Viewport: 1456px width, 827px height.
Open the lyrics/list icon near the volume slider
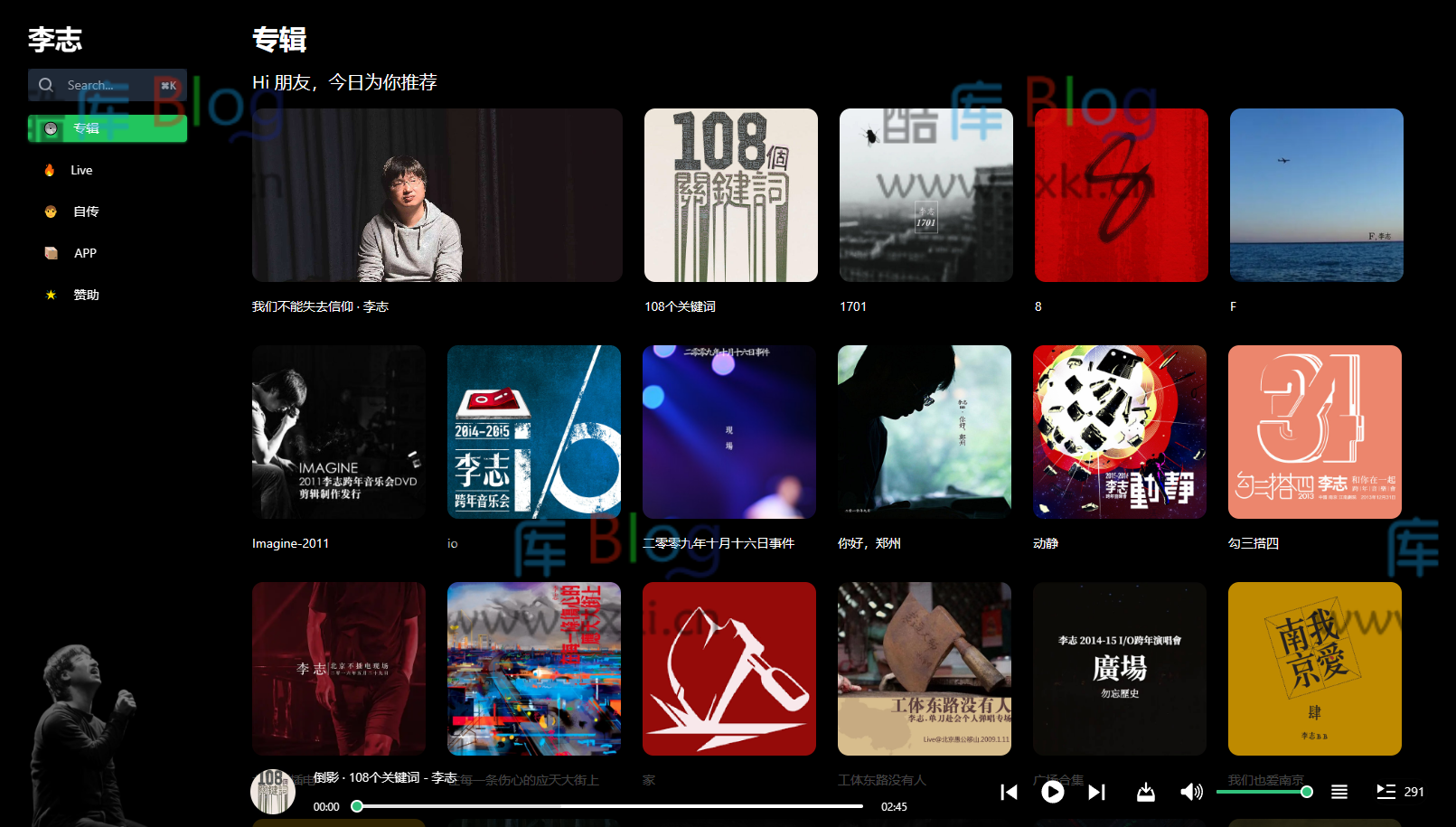click(x=1339, y=792)
